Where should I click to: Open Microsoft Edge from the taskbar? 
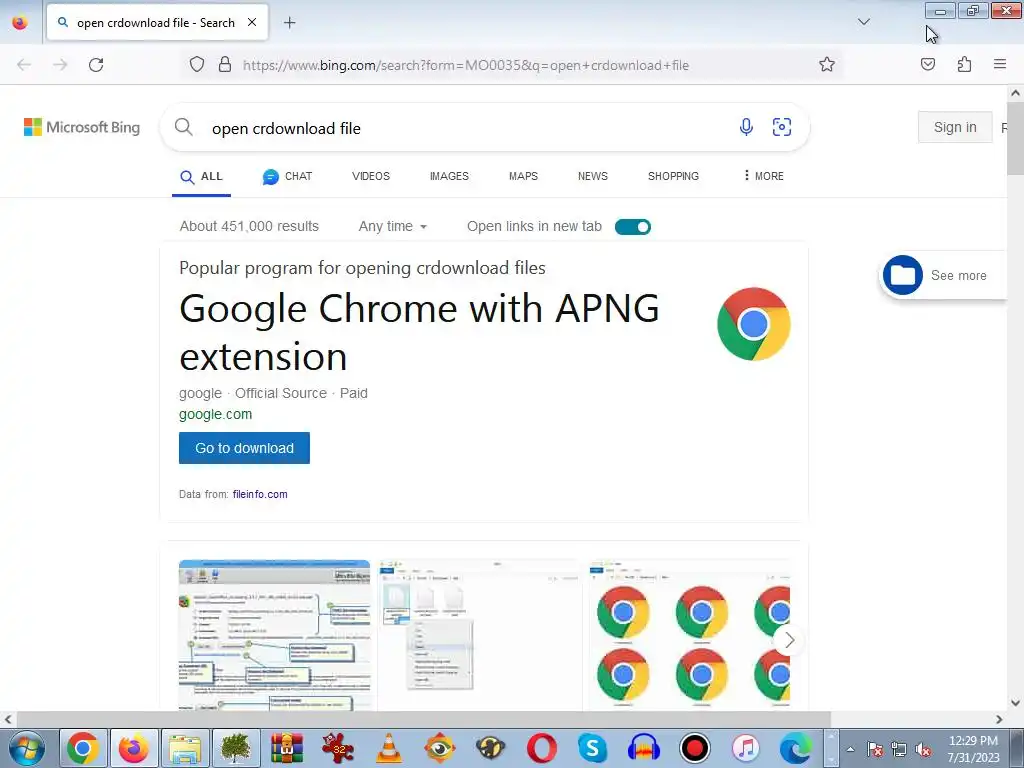pyautogui.click(x=796, y=748)
